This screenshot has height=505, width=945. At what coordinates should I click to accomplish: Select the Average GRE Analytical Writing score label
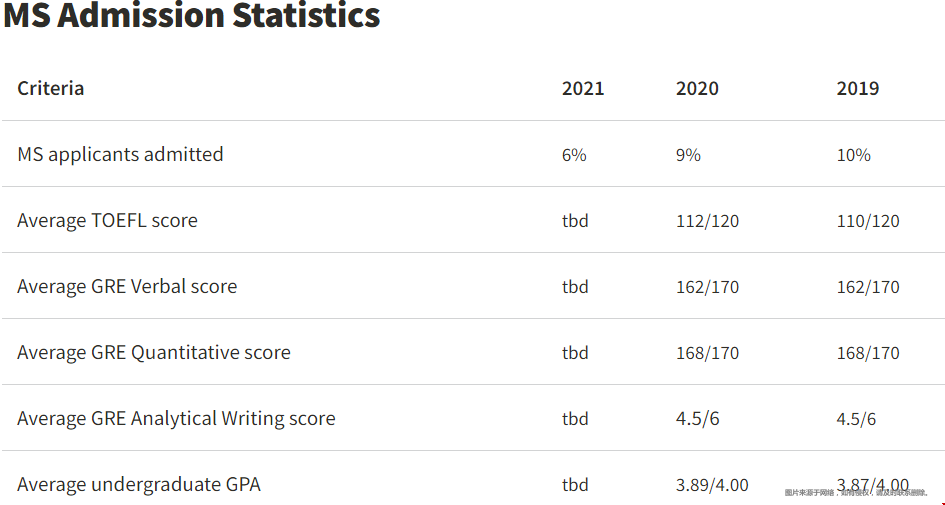(176, 419)
